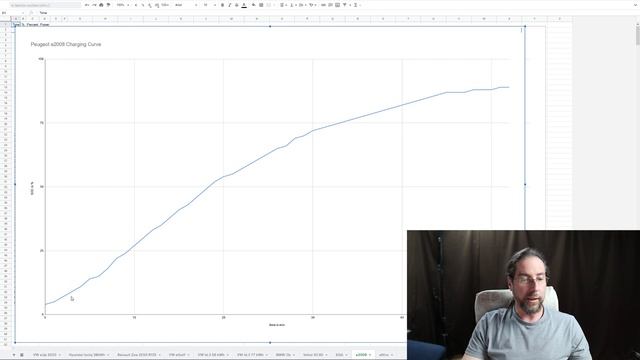The image size is (640, 360).
Task: Create a filter
Action: (x=345, y=5)
